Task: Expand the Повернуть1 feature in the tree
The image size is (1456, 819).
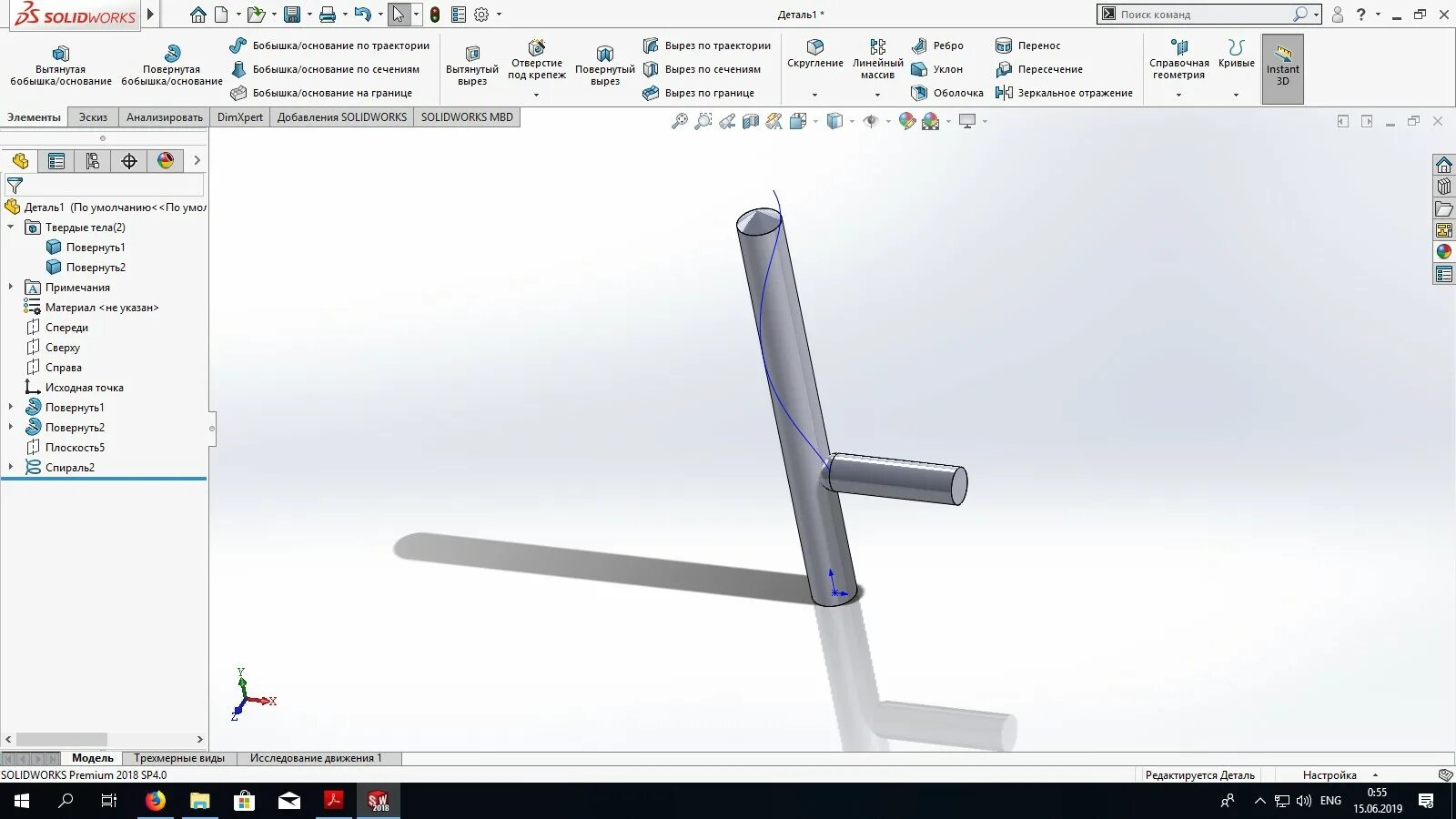Action: coord(11,407)
